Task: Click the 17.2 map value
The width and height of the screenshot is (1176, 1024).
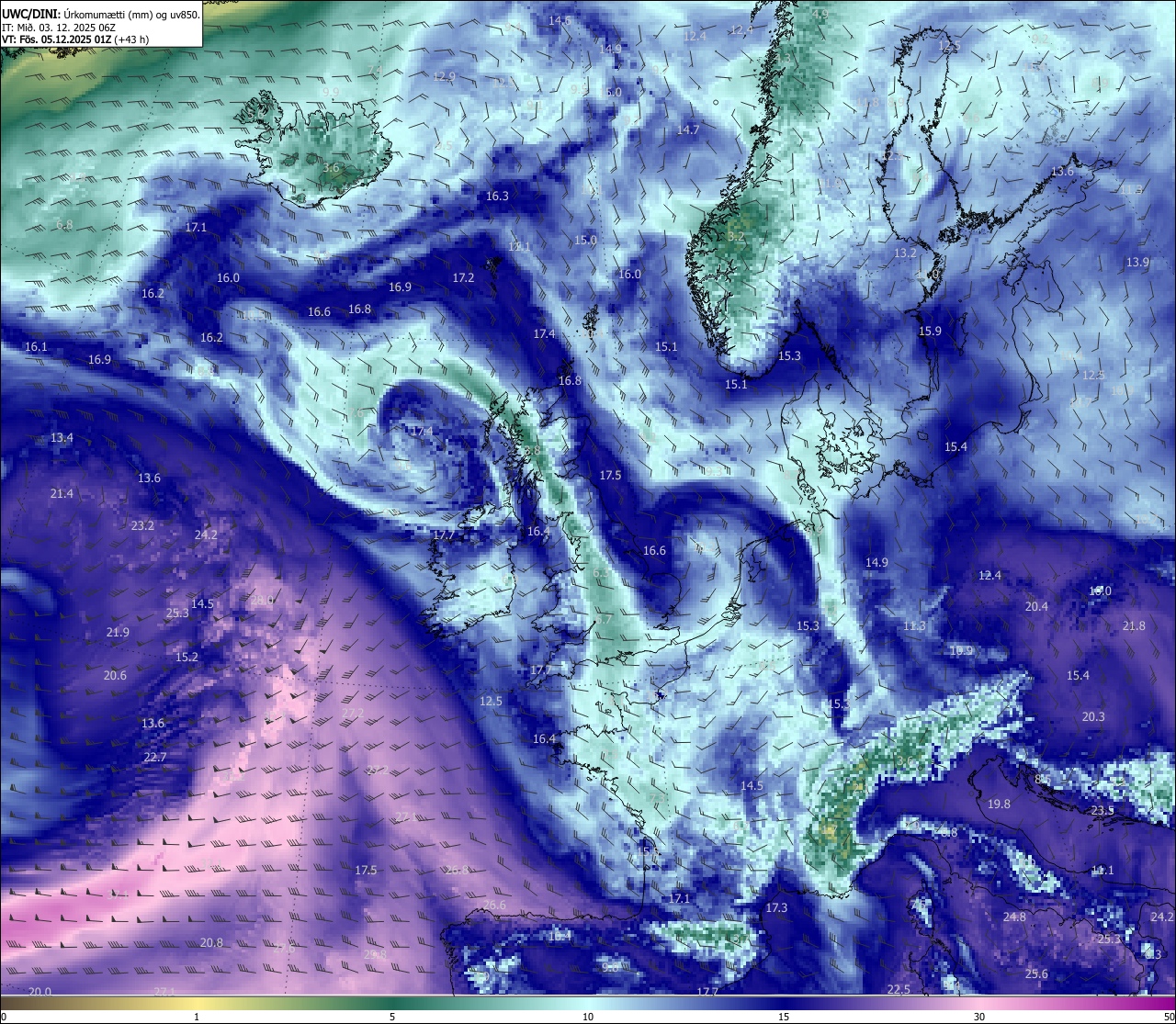Action: (463, 277)
